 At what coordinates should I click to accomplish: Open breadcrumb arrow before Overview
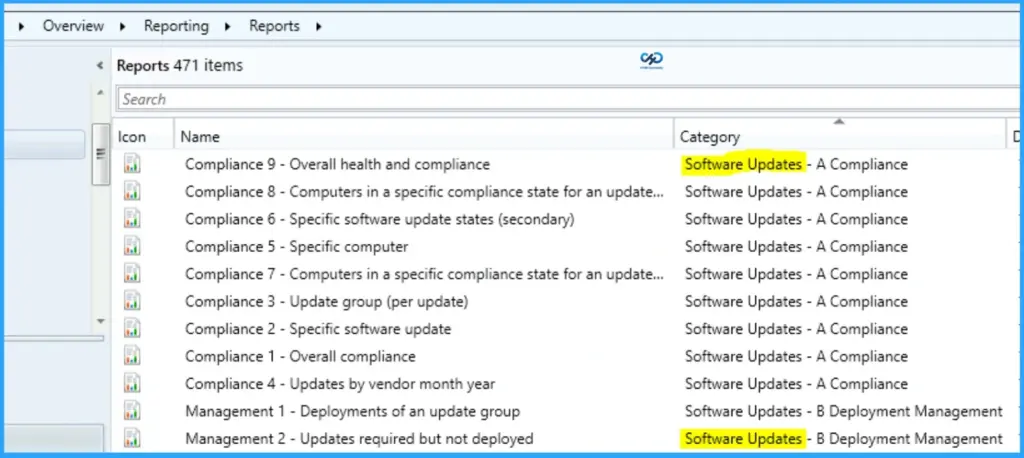[22, 27]
